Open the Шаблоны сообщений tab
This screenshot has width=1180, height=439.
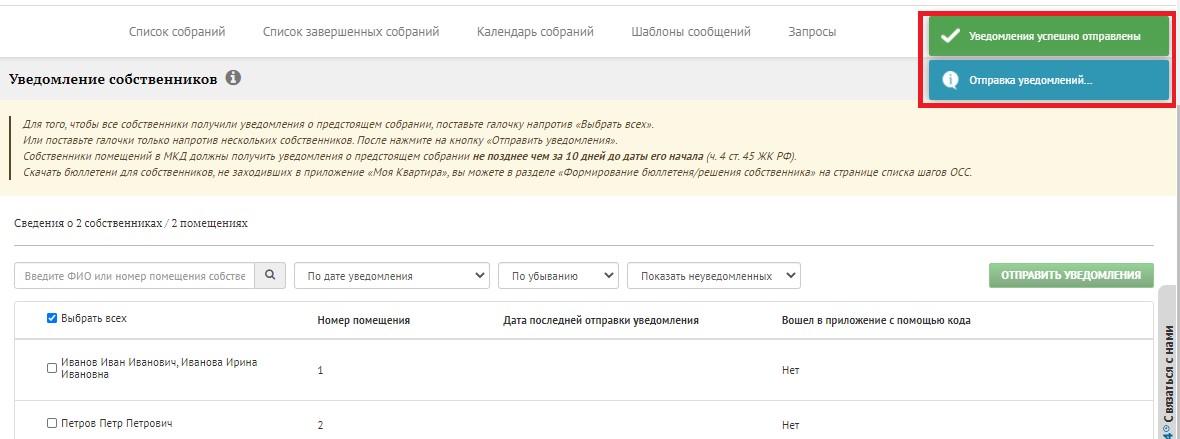691,32
